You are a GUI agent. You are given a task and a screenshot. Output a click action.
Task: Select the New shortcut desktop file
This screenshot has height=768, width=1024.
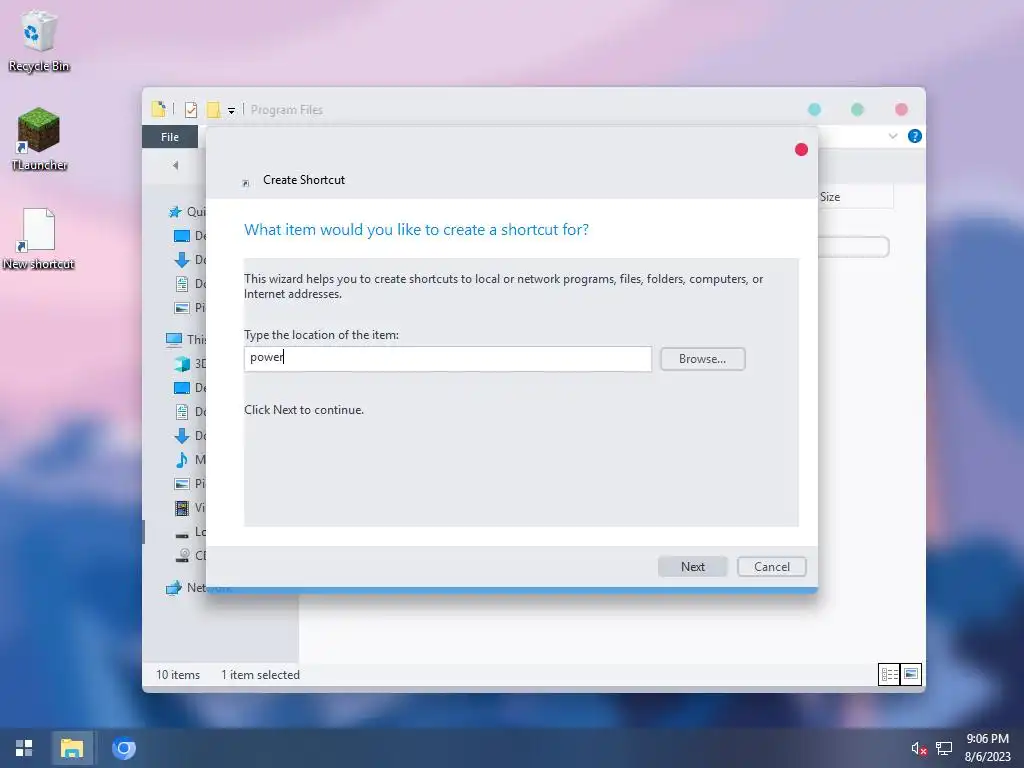[39, 238]
